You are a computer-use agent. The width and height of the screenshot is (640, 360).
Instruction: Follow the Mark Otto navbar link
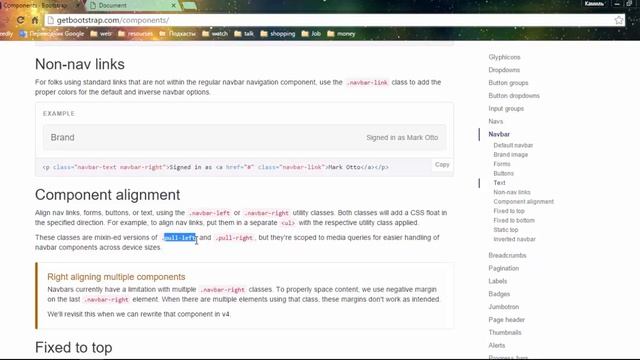pos(422,138)
